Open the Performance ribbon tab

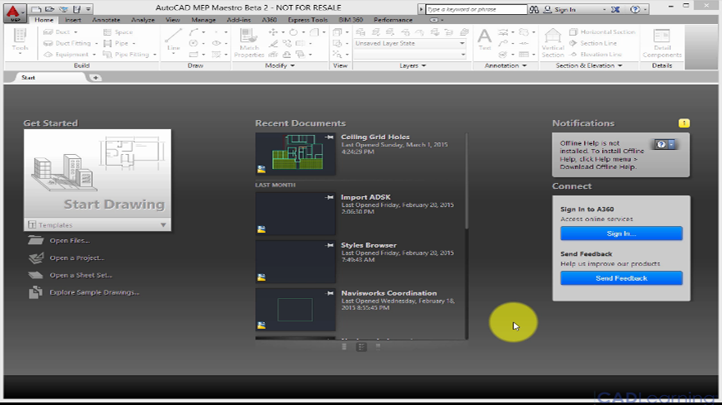click(x=393, y=20)
